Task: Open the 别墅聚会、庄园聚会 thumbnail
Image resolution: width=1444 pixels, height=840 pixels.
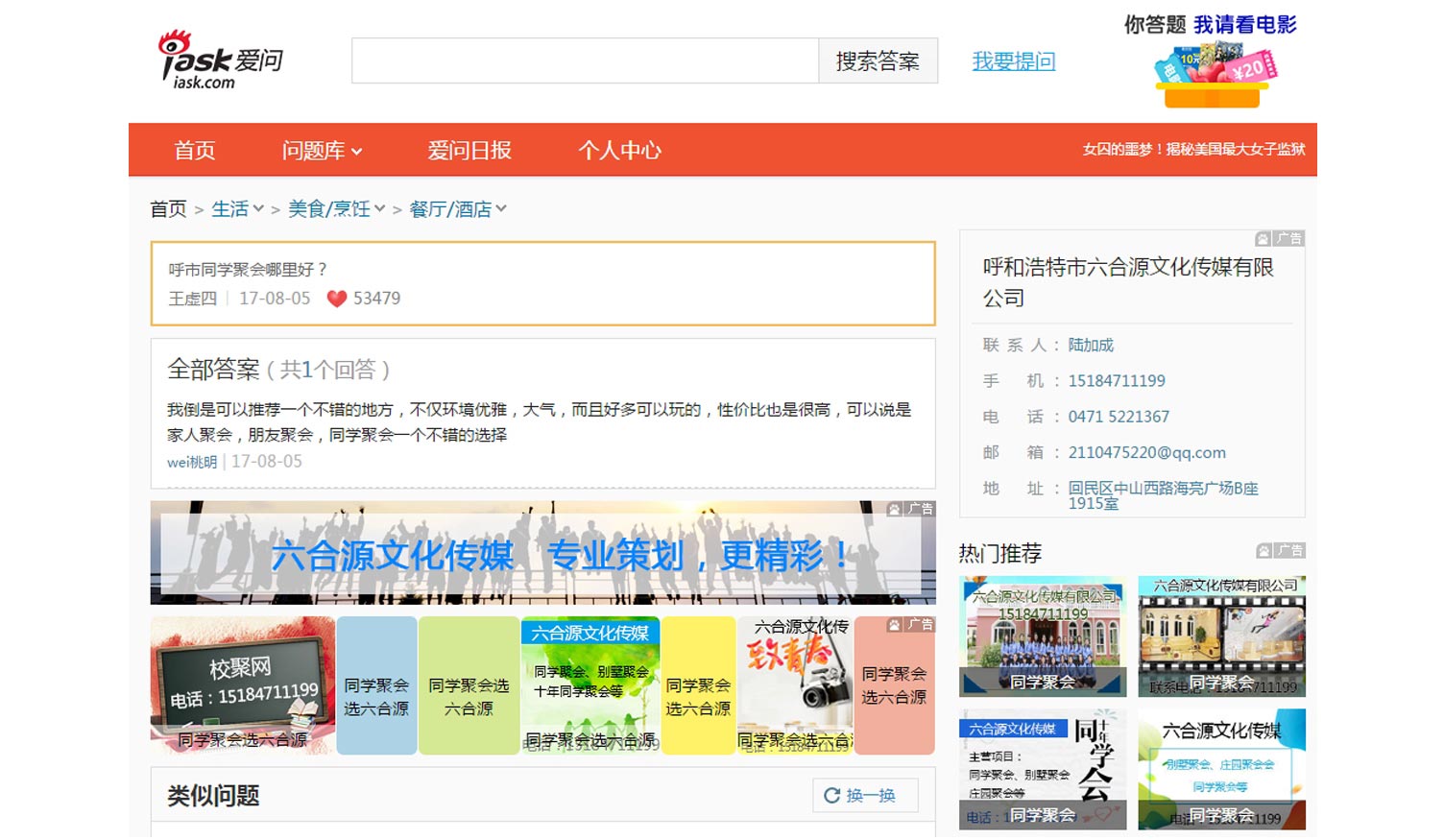Action: tap(1222, 769)
